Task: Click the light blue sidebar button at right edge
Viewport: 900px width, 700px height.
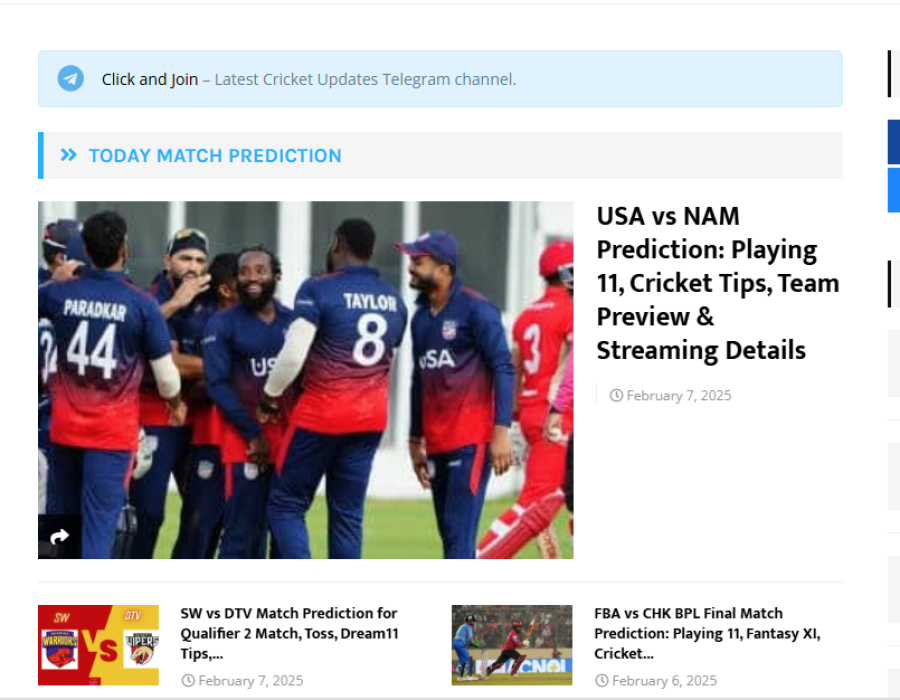Action: click(894, 190)
